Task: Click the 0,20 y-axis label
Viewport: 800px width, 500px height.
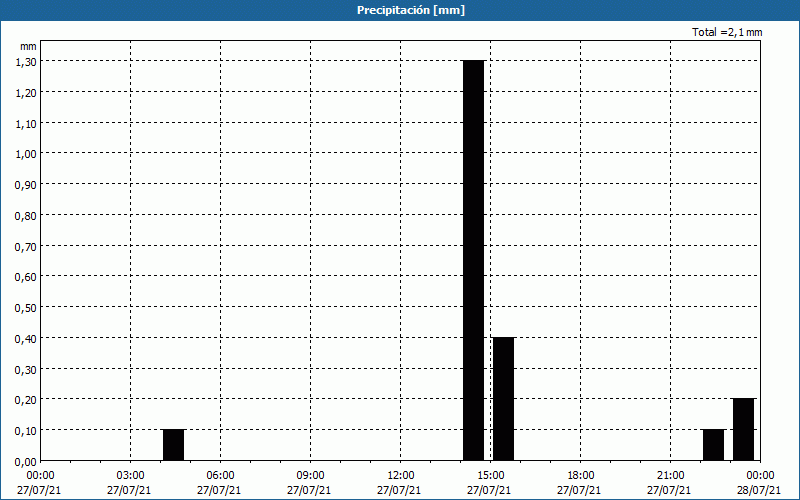Action: [x=26, y=400]
